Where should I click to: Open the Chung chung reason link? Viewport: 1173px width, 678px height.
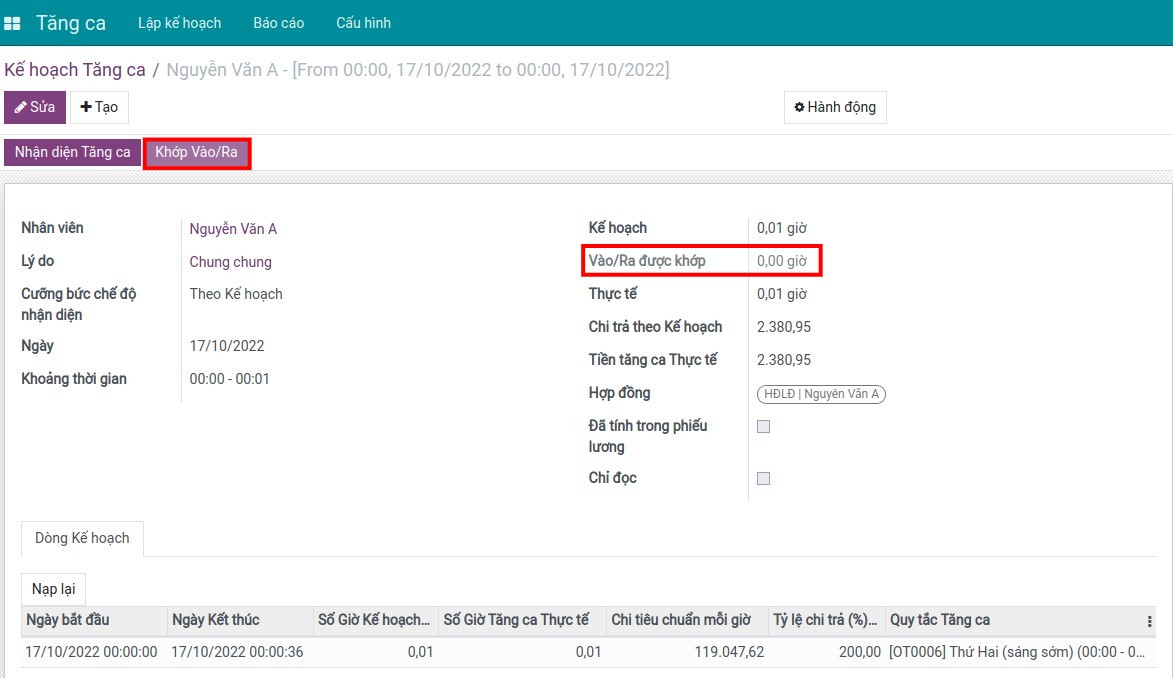[x=230, y=262]
